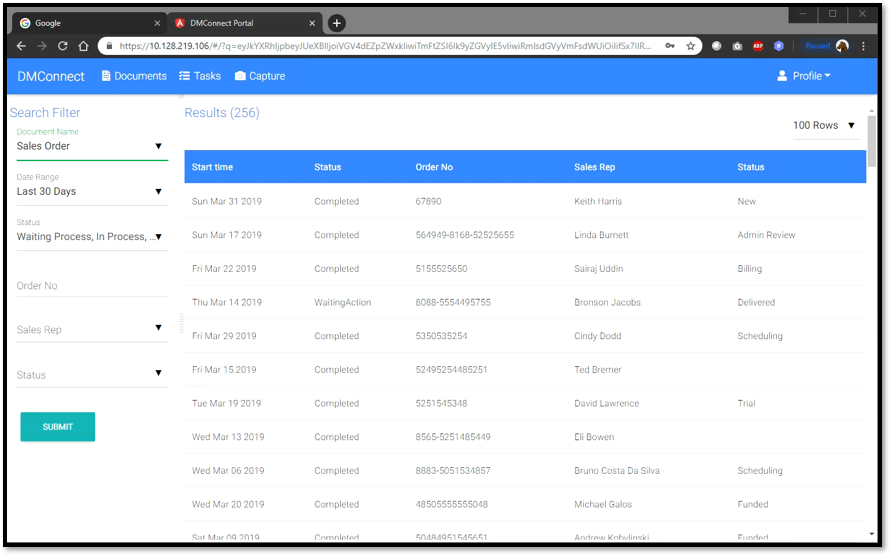The width and height of the screenshot is (891, 556).
Task: Reload the page with browser refresh icon
Action: point(62,46)
